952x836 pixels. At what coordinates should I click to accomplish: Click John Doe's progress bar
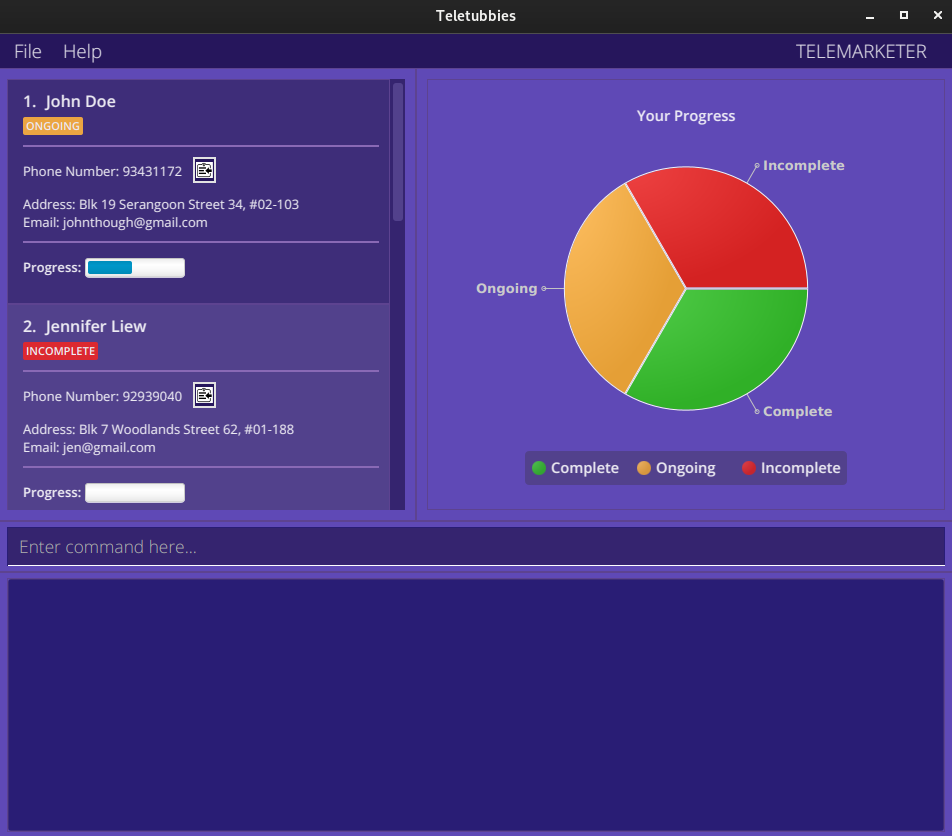(135, 268)
